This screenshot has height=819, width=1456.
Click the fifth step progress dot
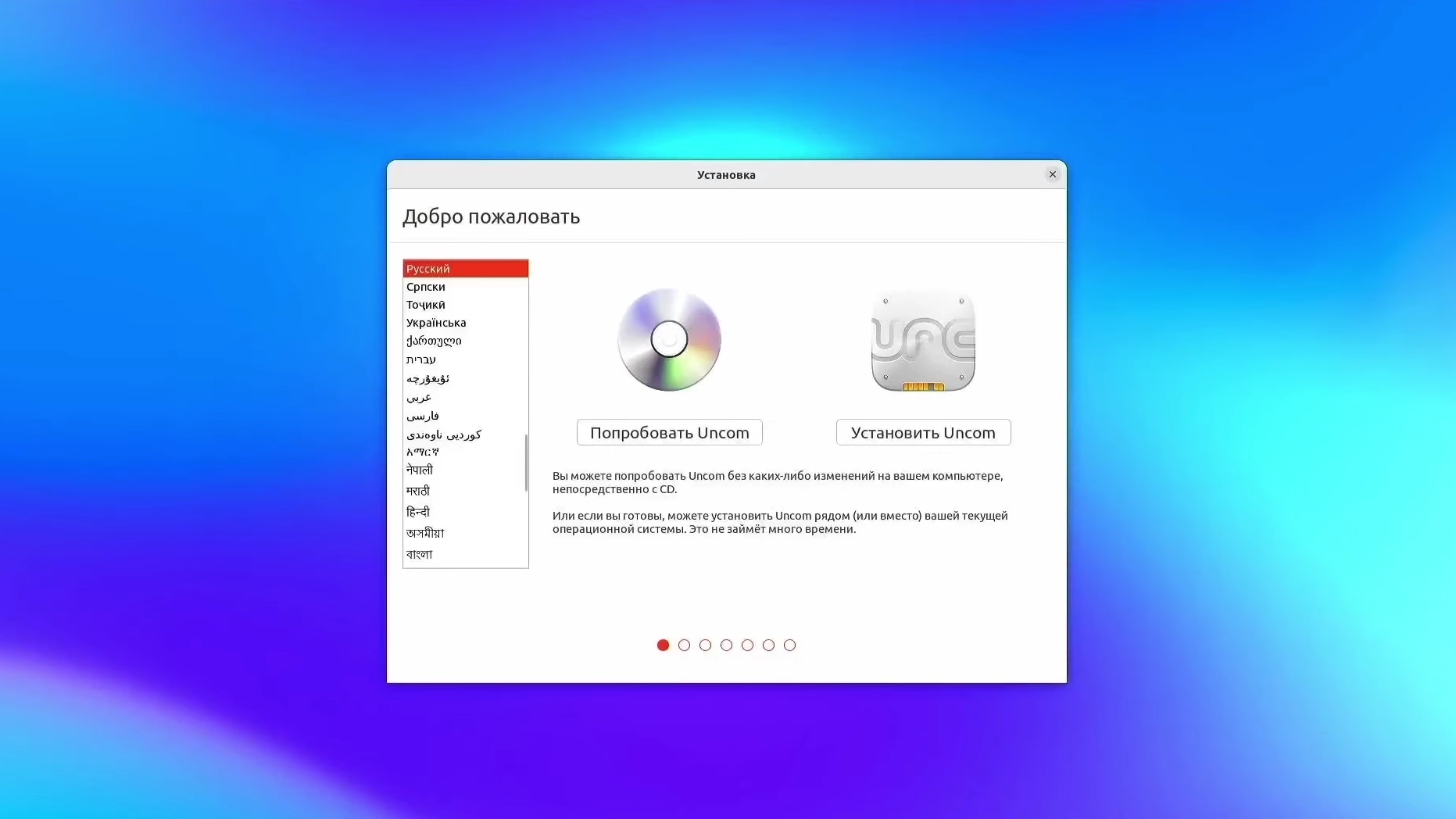(747, 645)
